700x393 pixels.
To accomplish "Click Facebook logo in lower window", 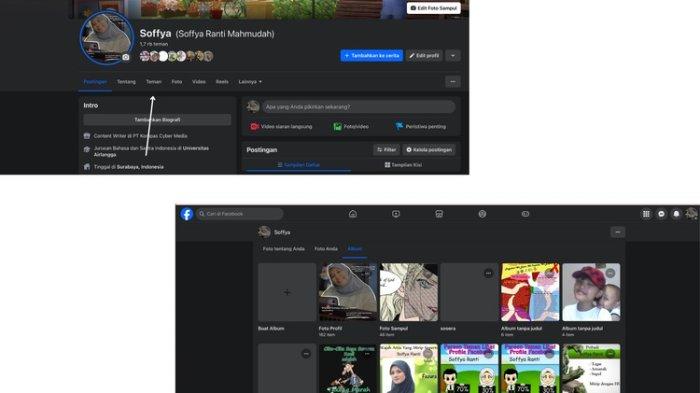I will (187, 214).
